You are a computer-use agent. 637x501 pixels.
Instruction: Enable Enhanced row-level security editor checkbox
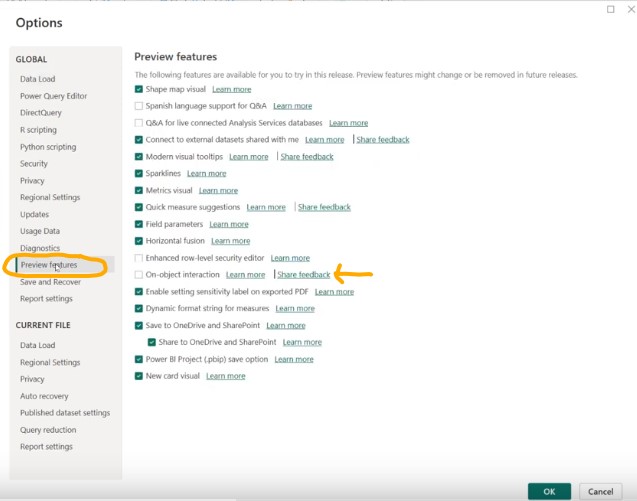(x=139, y=258)
